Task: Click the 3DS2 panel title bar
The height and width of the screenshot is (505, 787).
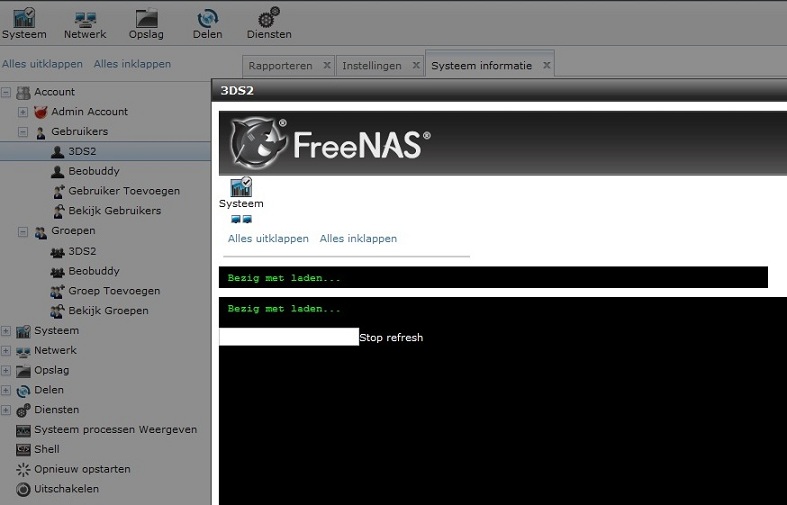Action: (499, 91)
